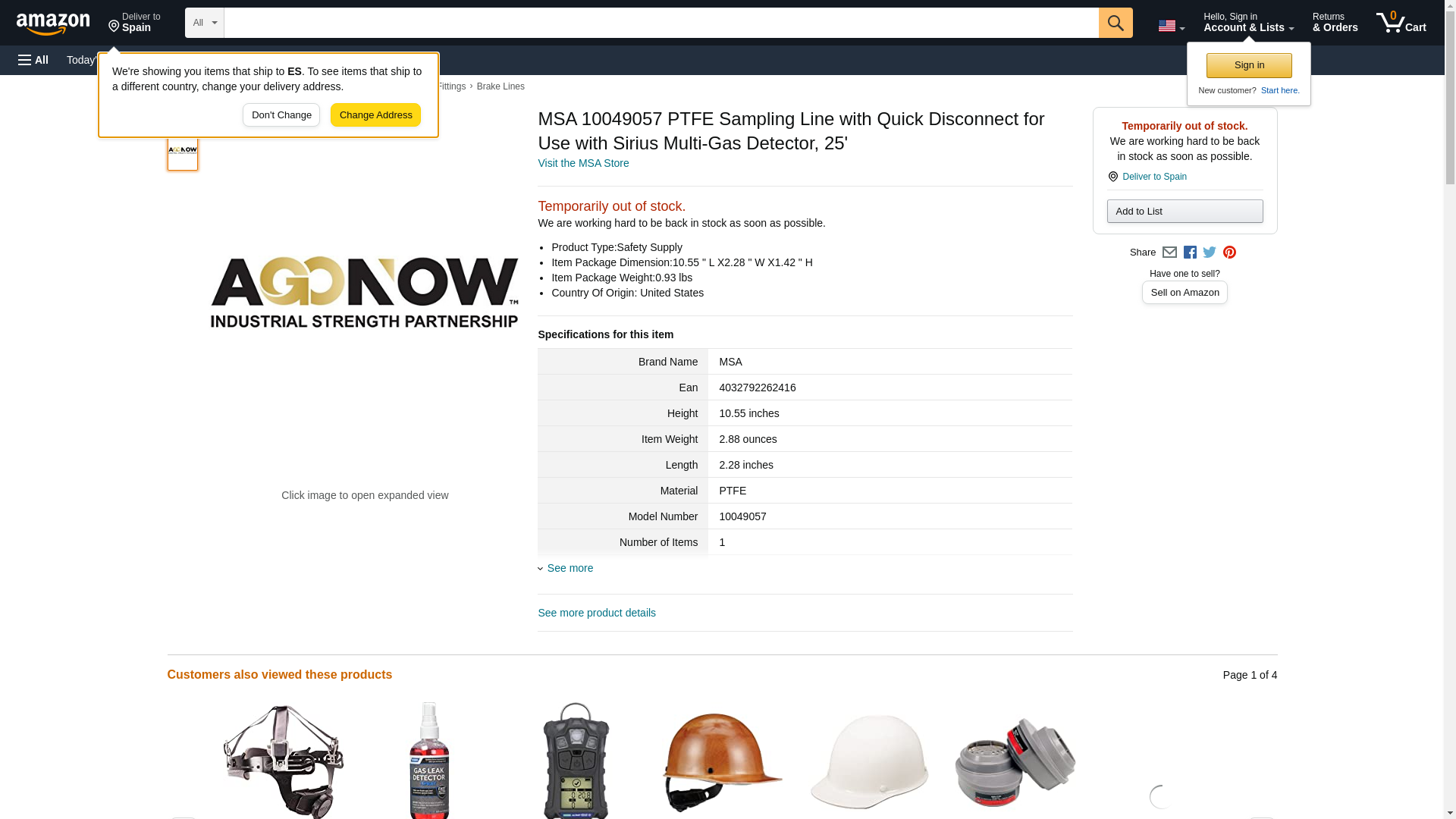The height and width of the screenshot is (819, 1456).
Task: Open the All hamburger menu
Action: (33, 60)
